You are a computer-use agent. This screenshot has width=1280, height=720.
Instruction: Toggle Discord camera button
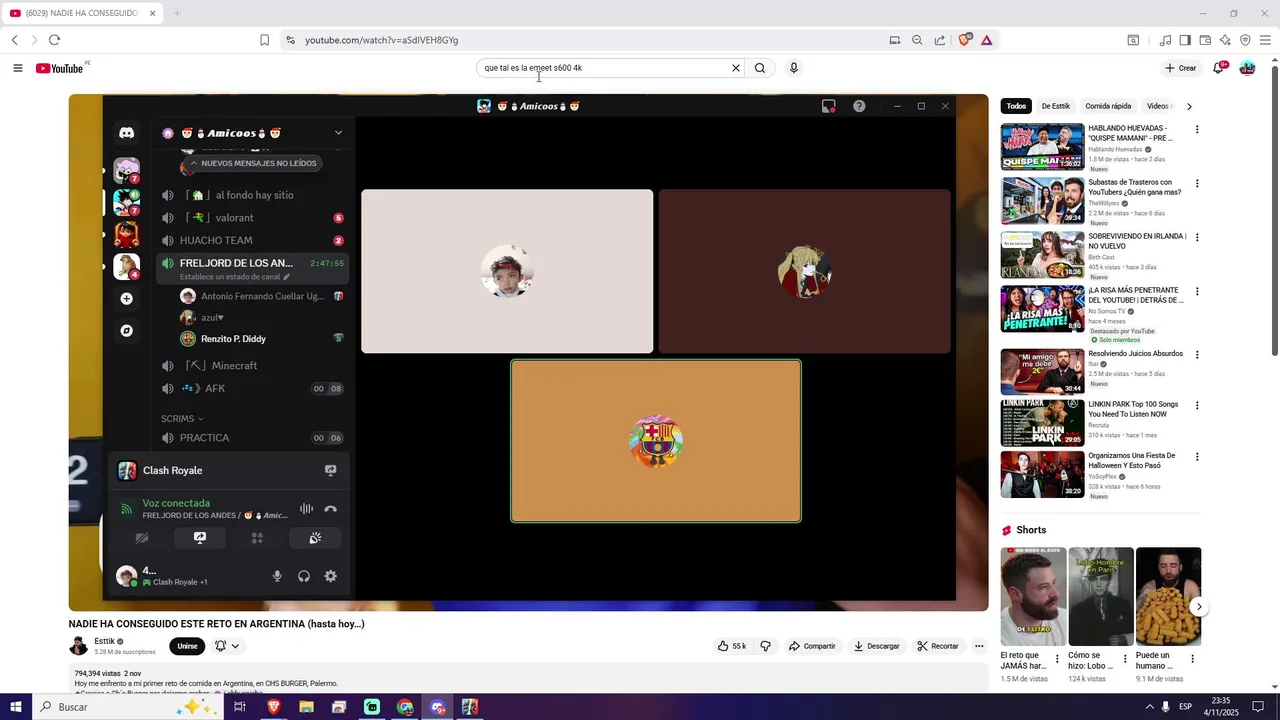pos(142,538)
